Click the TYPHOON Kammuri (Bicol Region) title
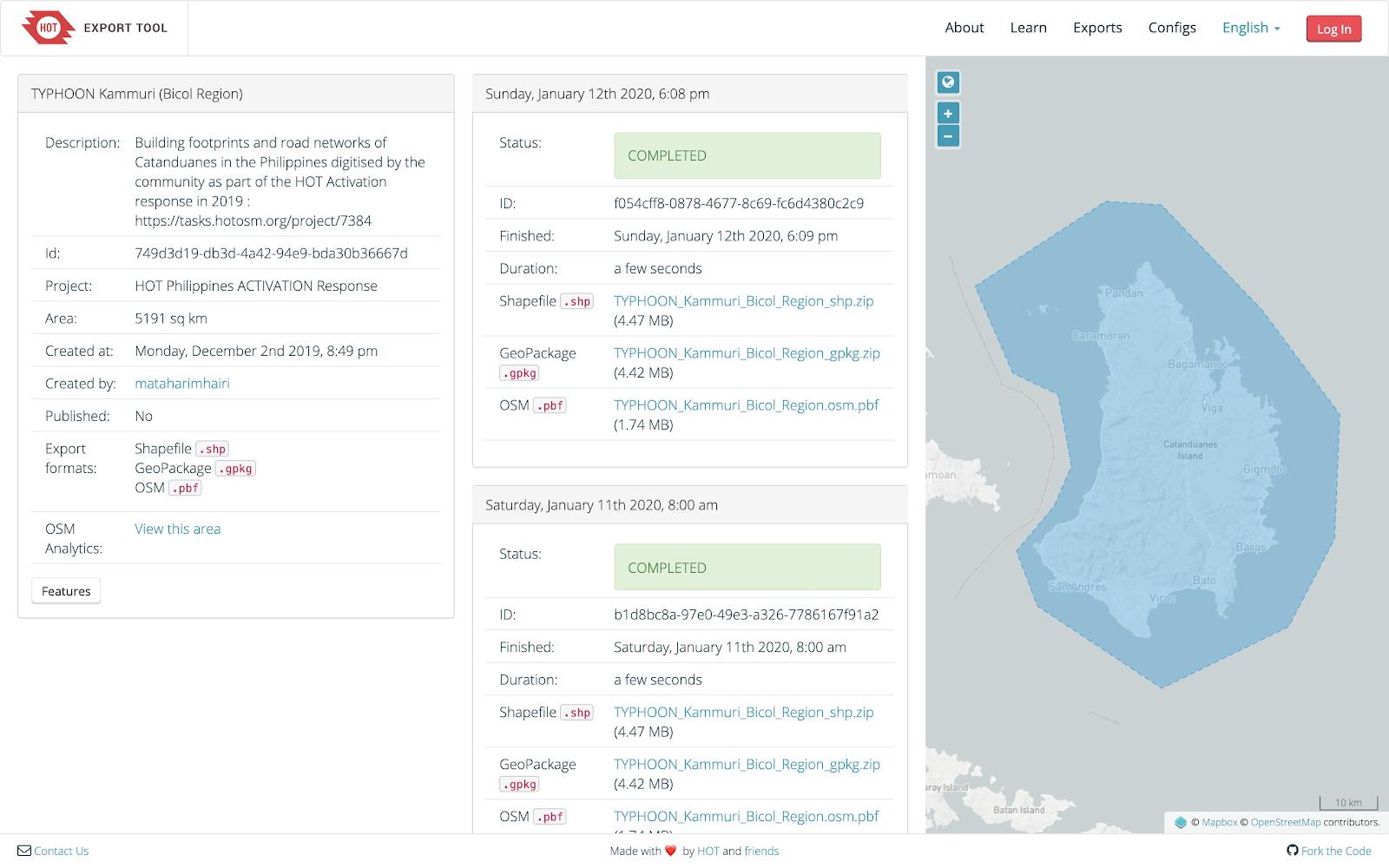This screenshot has width=1389, height=868. [x=137, y=94]
